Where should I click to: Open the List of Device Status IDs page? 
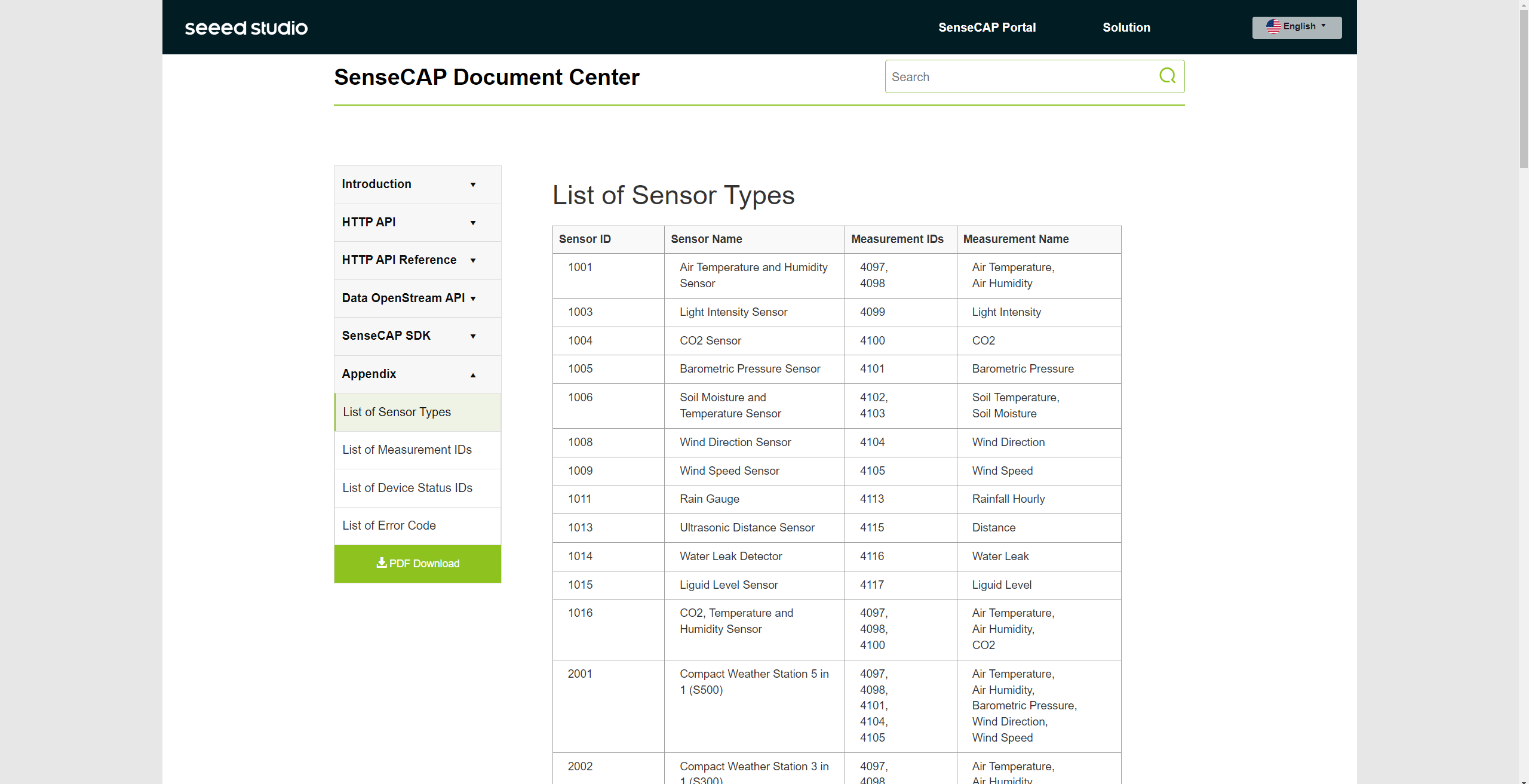[x=407, y=488]
